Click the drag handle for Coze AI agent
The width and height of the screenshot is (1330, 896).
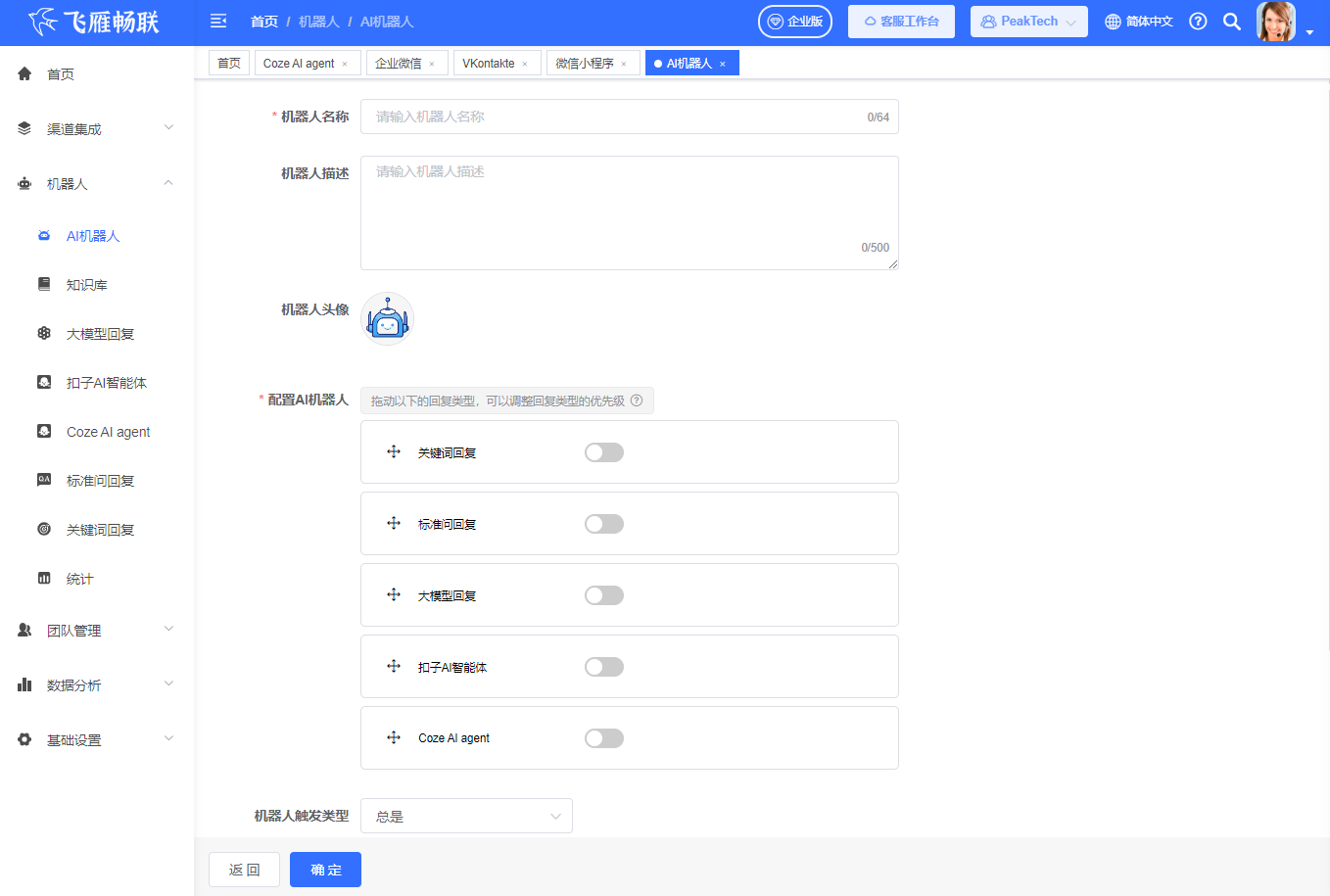394,738
